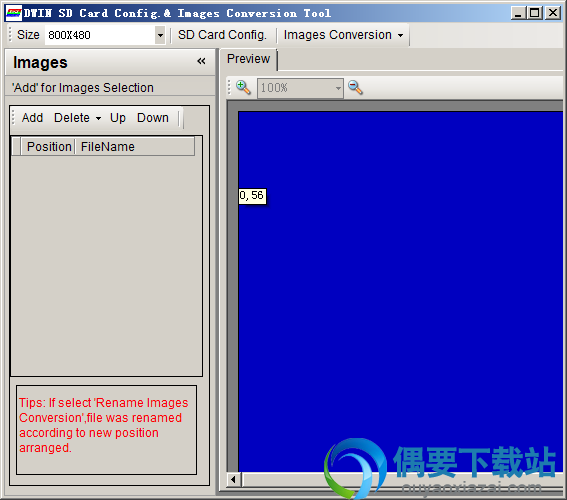Switch to the Preview tab

(248, 59)
